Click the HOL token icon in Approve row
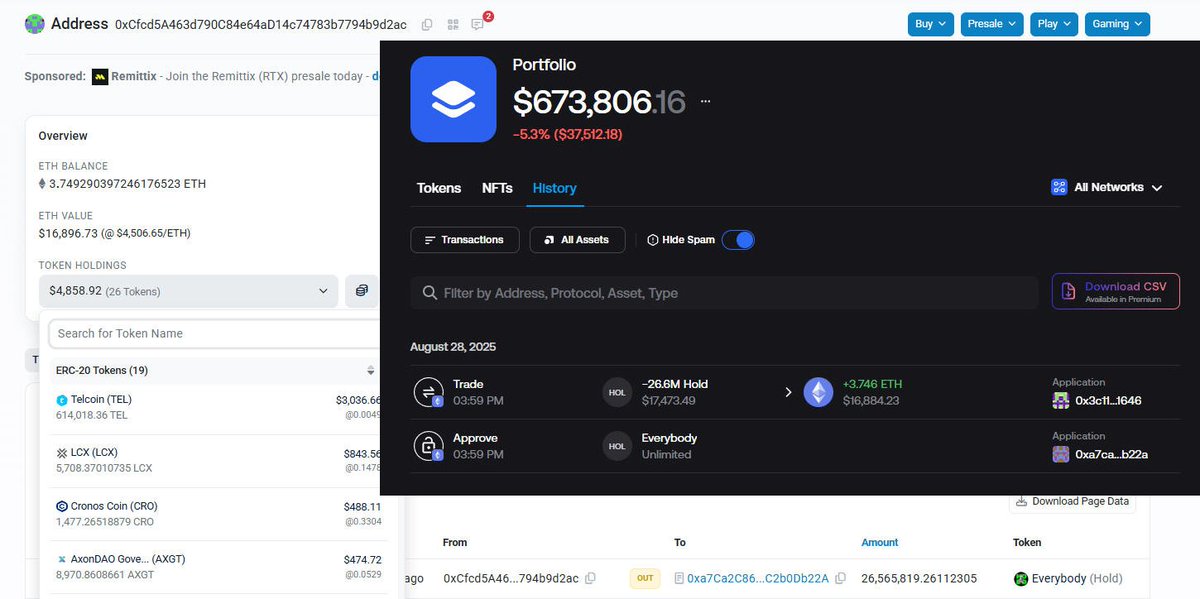The image size is (1200, 599). click(x=617, y=446)
